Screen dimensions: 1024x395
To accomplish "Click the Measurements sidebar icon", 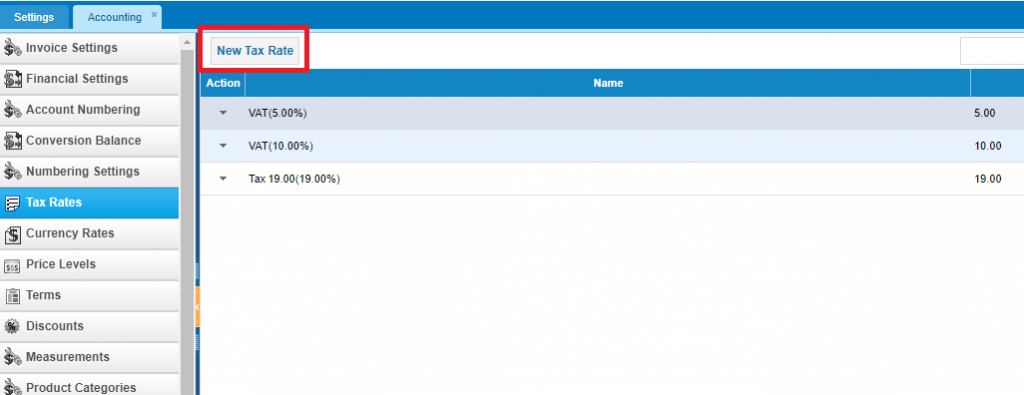I will 12,357.
